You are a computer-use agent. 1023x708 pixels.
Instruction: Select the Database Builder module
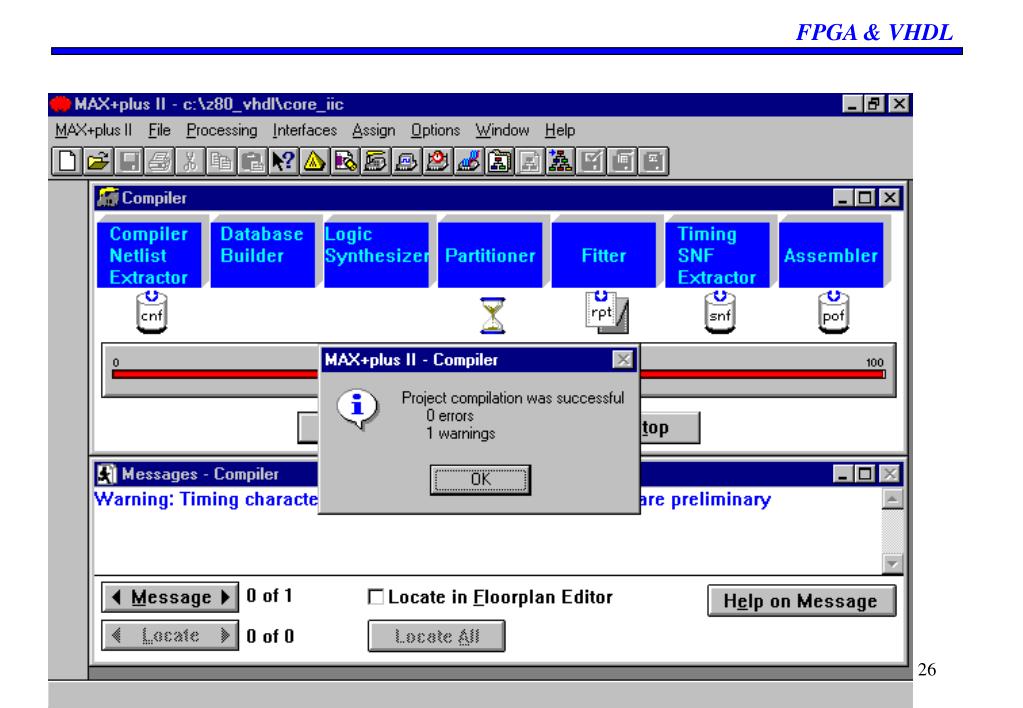click(263, 255)
